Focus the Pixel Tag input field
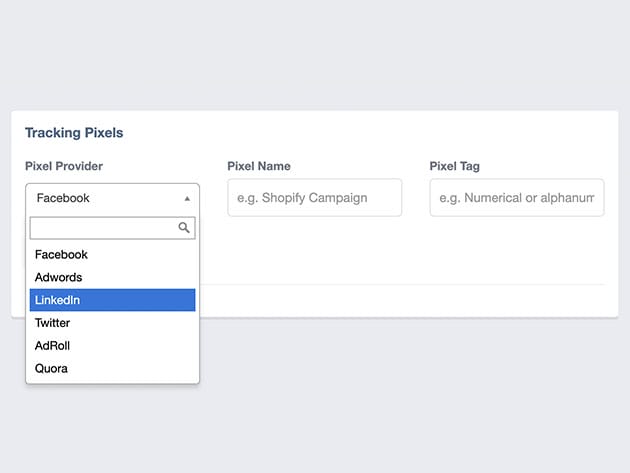The image size is (630, 473). [x=516, y=198]
